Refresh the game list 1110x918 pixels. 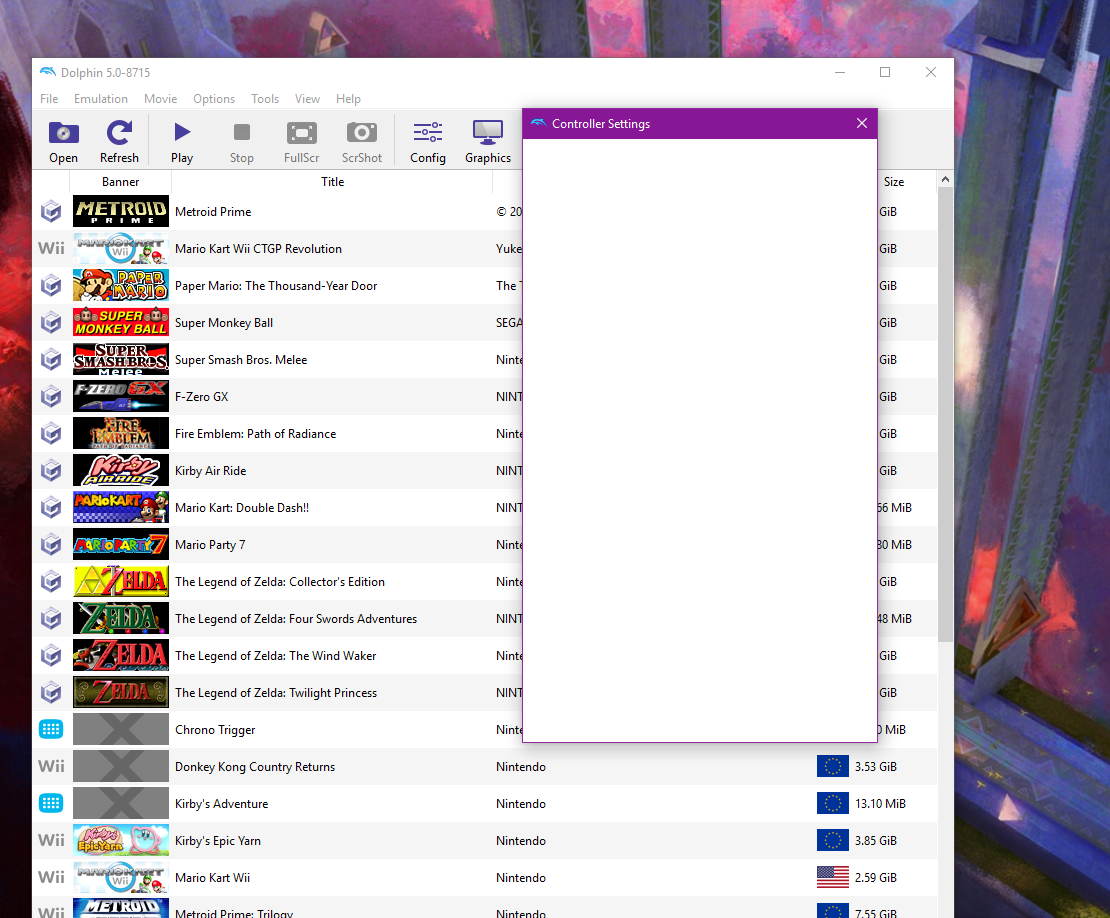pyautogui.click(x=119, y=142)
